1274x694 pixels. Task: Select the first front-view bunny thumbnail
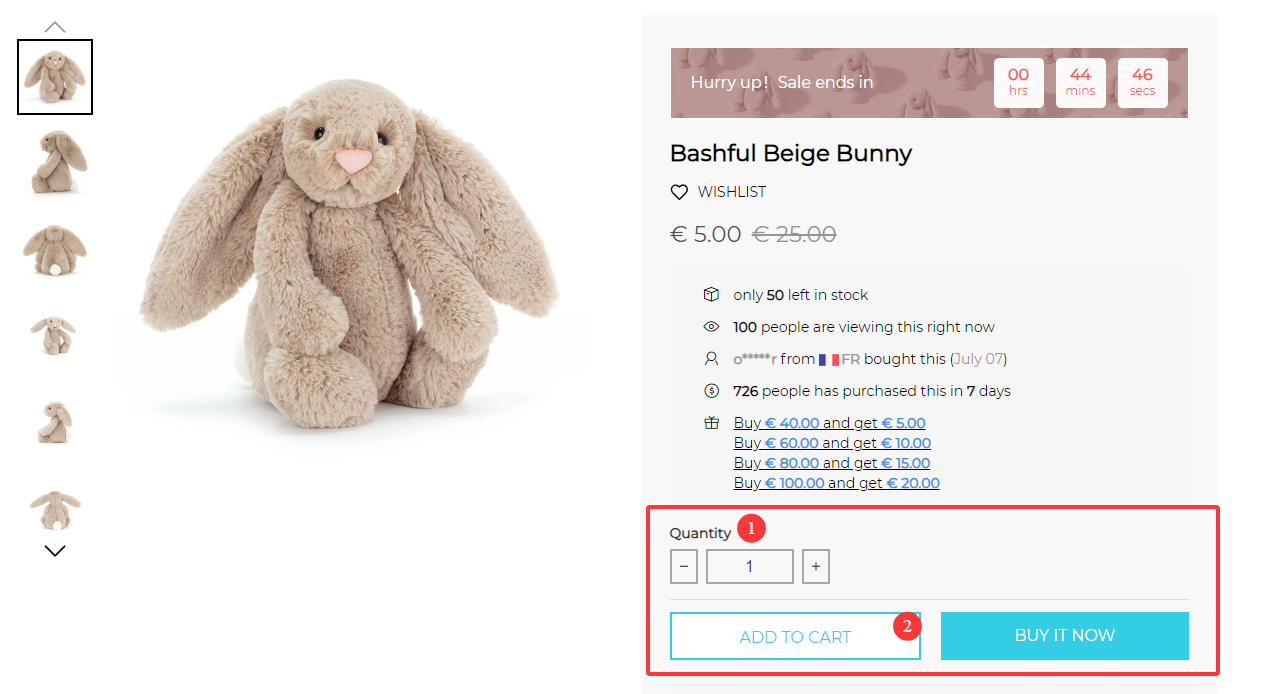pyautogui.click(x=55, y=77)
